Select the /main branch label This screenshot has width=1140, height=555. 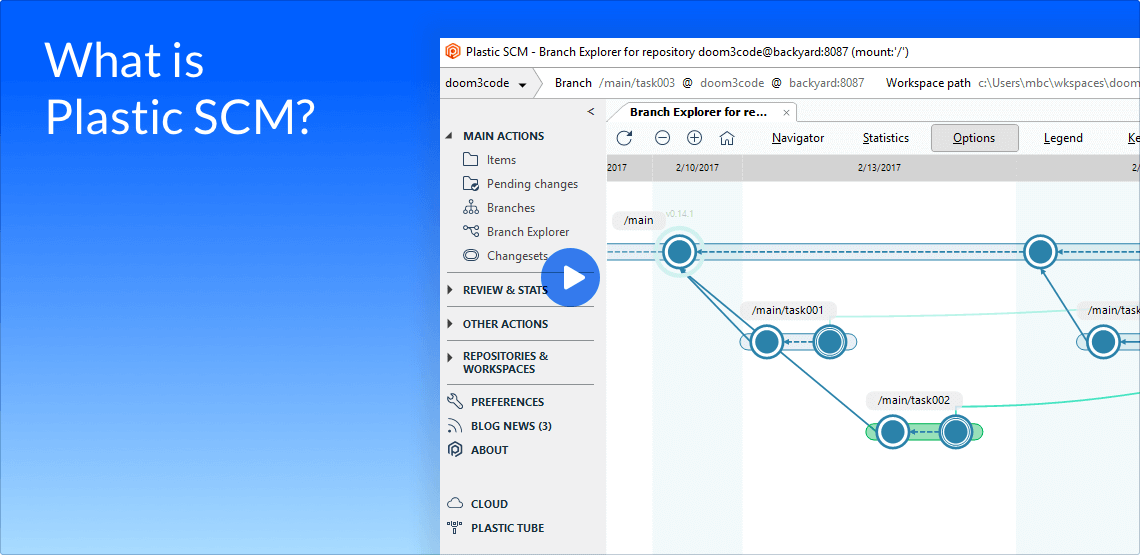tap(638, 220)
